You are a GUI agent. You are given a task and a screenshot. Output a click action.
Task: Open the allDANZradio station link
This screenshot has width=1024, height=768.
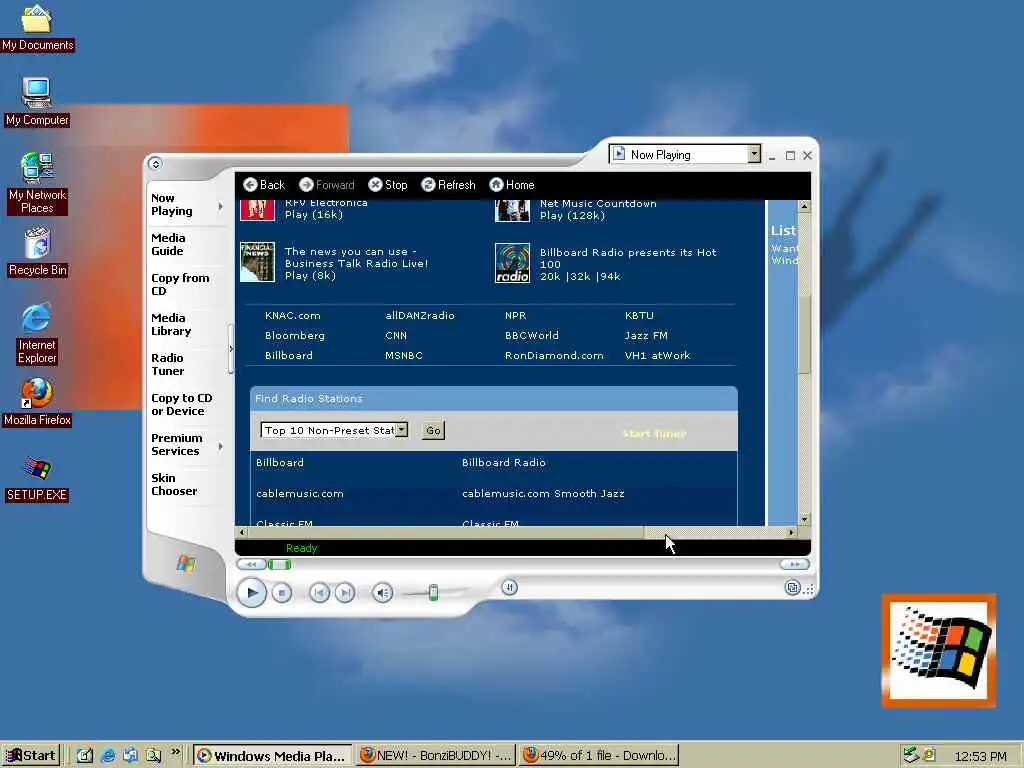420,315
